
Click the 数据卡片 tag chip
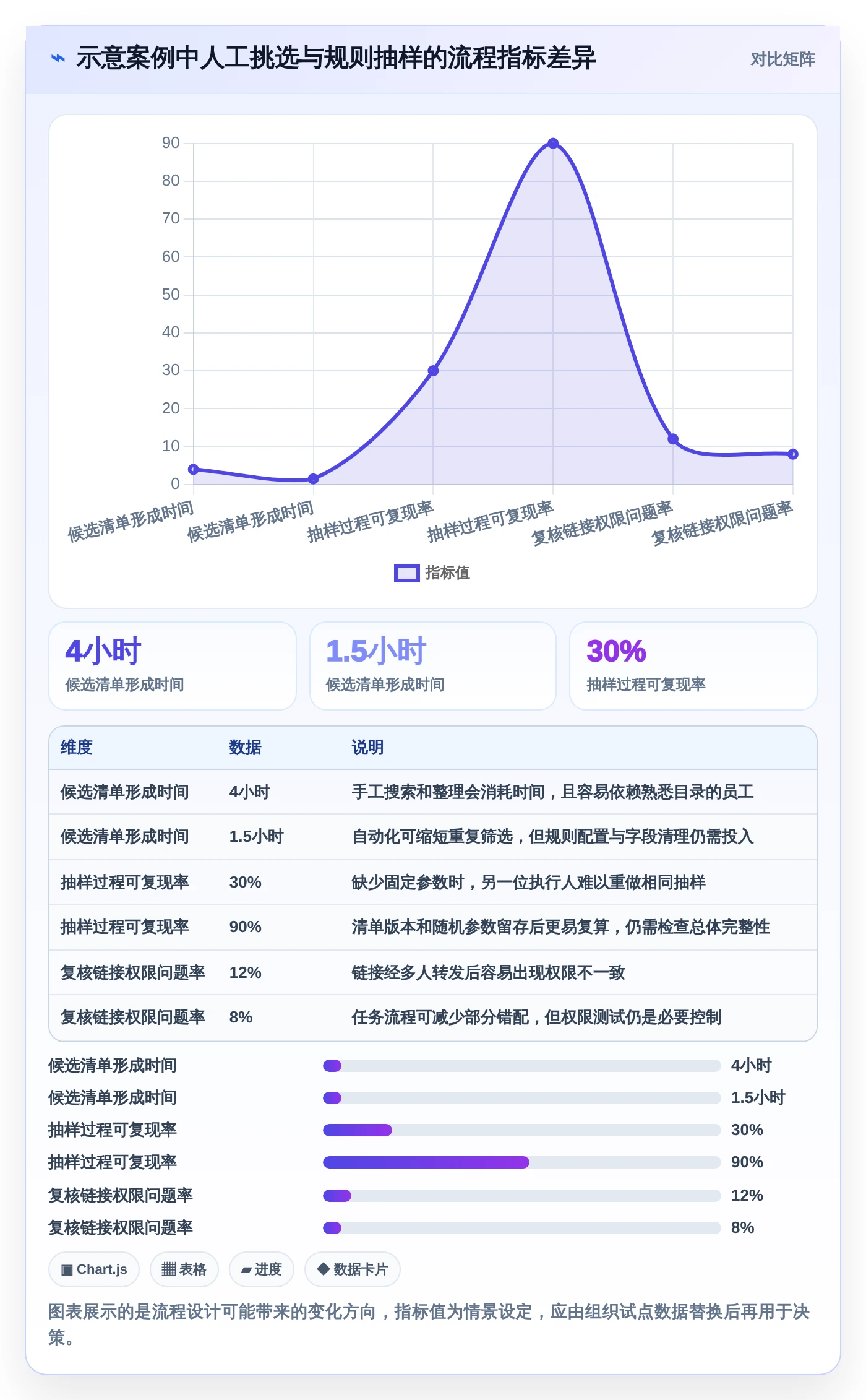point(353,1269)
